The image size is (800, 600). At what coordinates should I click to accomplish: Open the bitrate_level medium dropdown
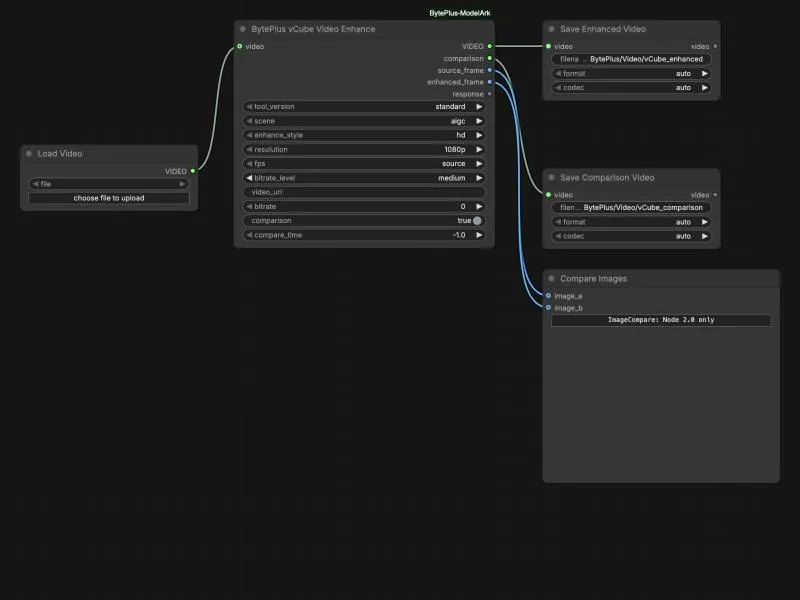coord(364,178)
